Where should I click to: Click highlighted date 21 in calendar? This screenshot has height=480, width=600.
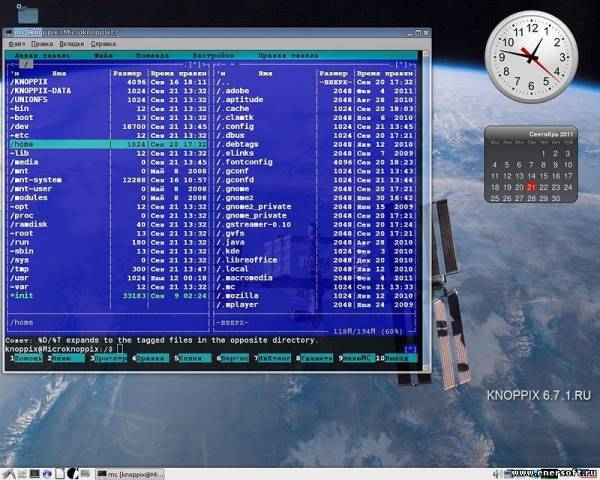(531, 187)
